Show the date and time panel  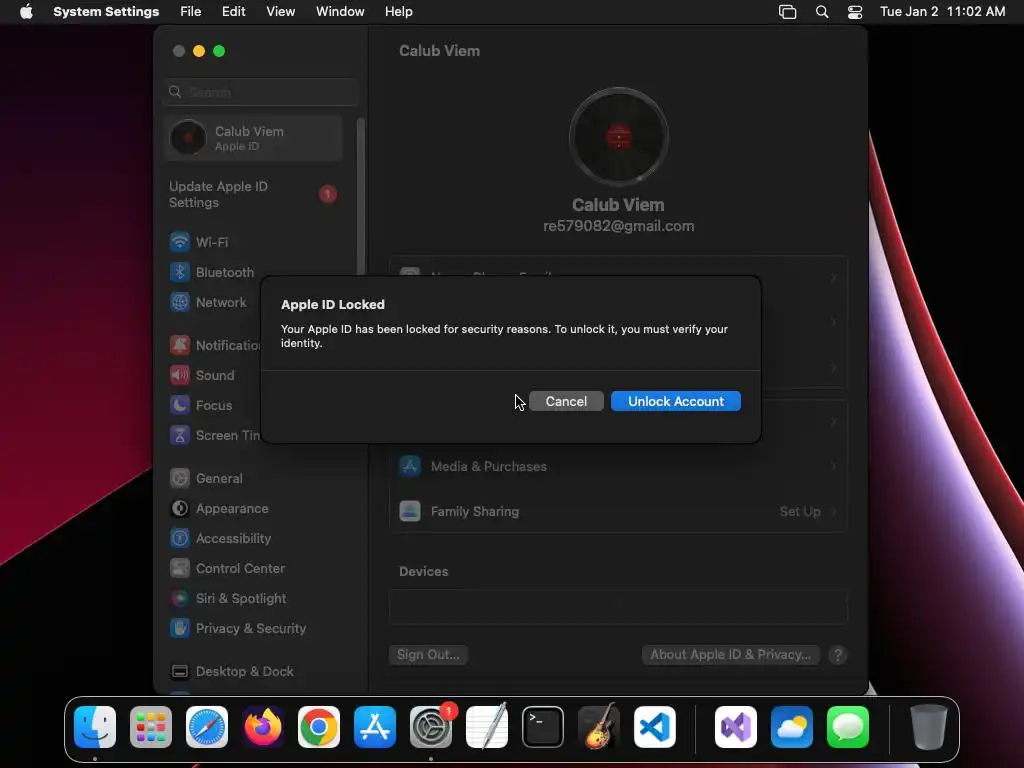point(942,12)
